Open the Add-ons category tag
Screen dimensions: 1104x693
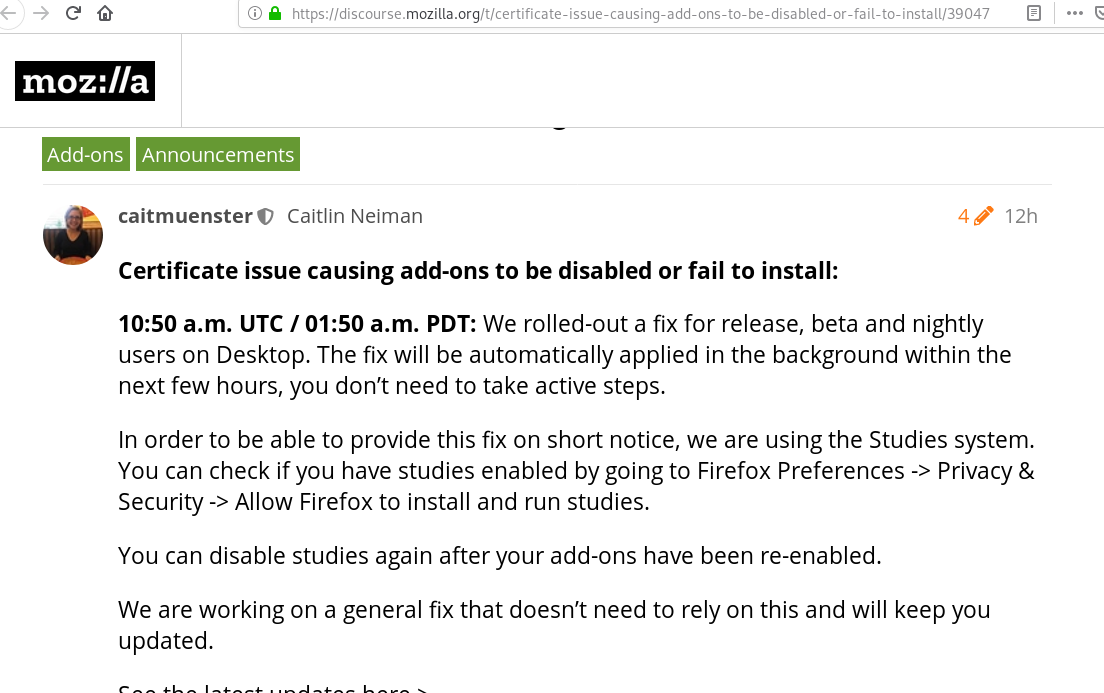point(85,155)
